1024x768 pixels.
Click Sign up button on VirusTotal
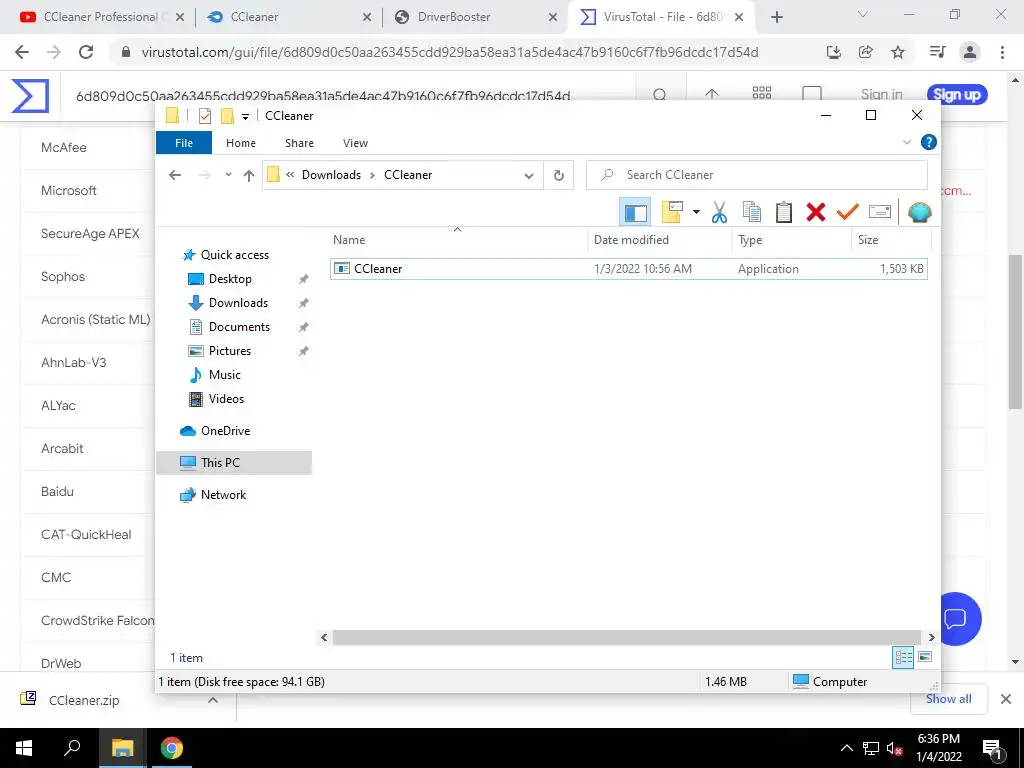957,95
